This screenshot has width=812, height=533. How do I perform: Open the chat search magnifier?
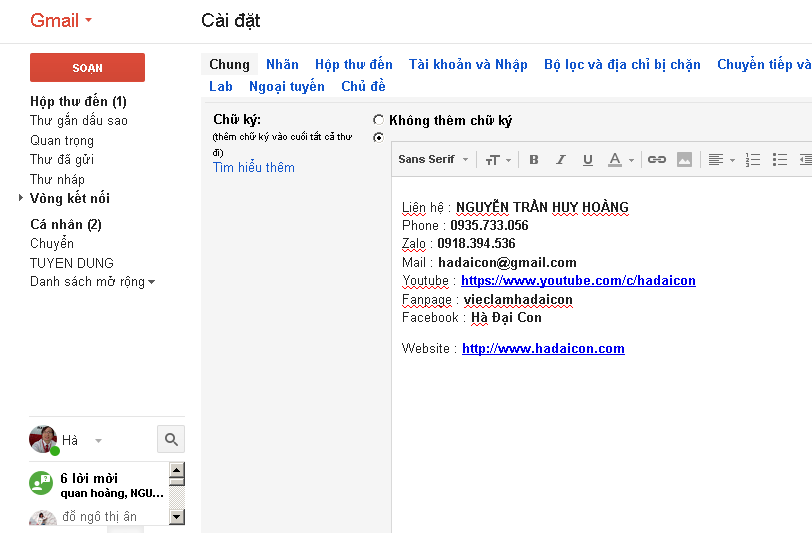click(171, 439)
